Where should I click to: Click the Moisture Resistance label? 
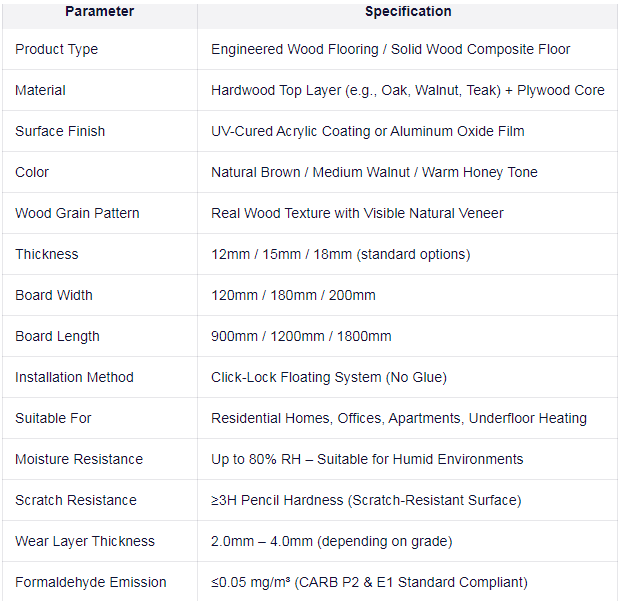tap(79, 459)
